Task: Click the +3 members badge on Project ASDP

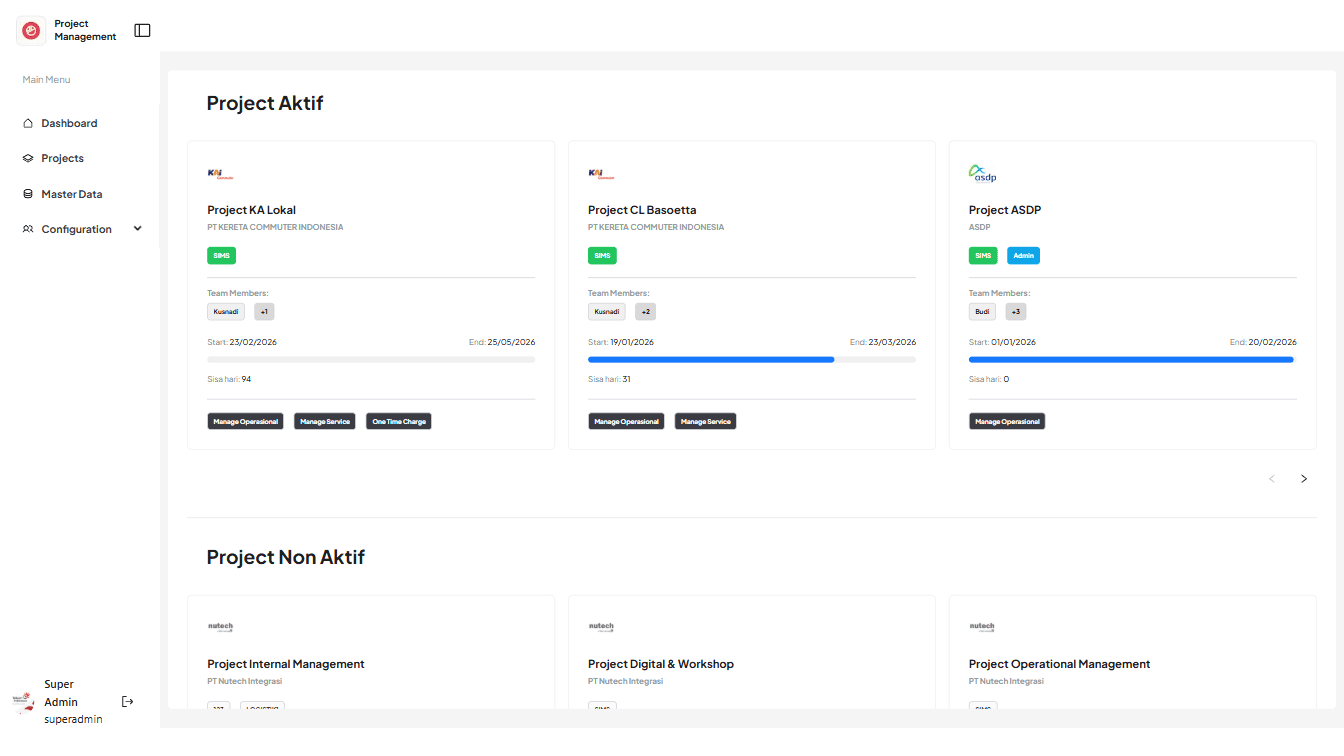Action: click(x=1016, y=312)
